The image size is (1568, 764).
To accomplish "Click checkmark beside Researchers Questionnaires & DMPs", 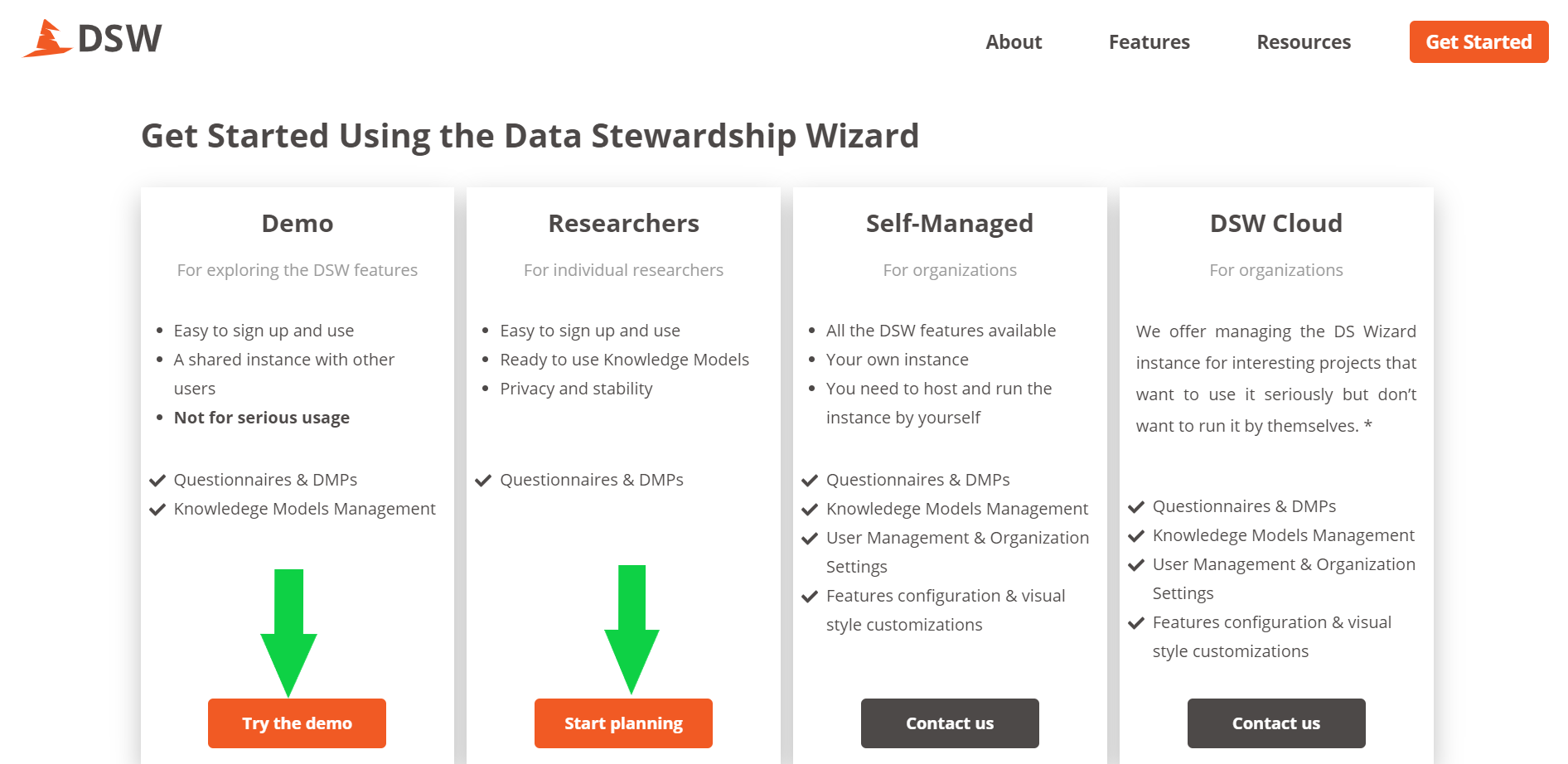I will click(x=483, y=481).
